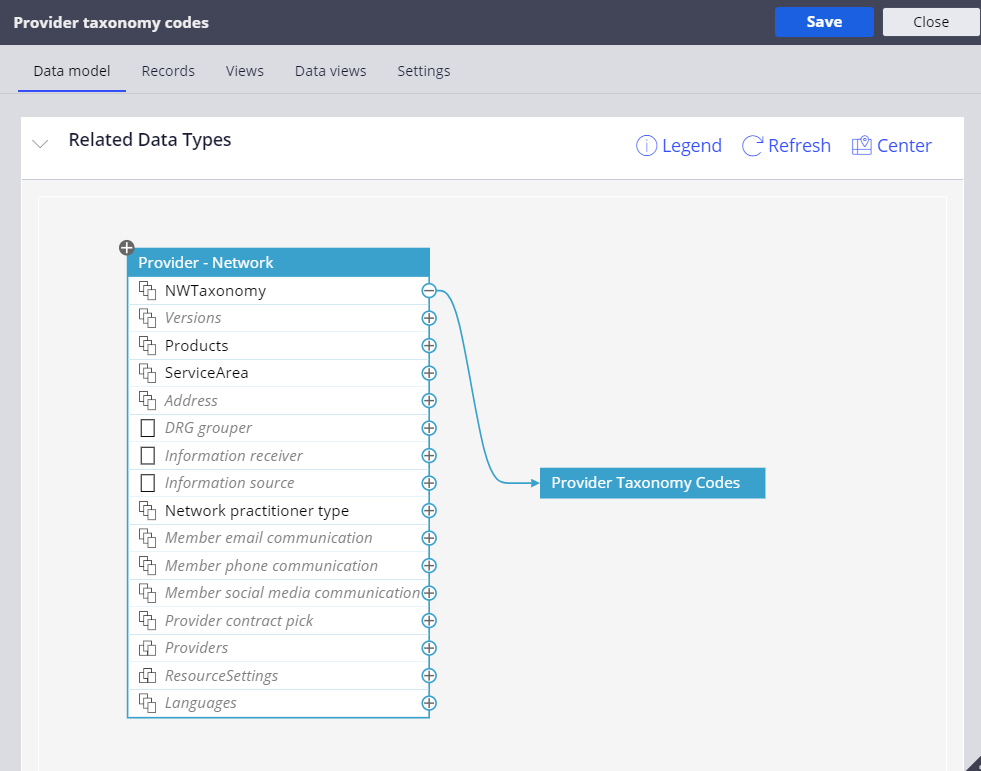This screenshot has width=981, height=771.
Task: Expand the Provider contract pick connection
Action: [429, 621]
